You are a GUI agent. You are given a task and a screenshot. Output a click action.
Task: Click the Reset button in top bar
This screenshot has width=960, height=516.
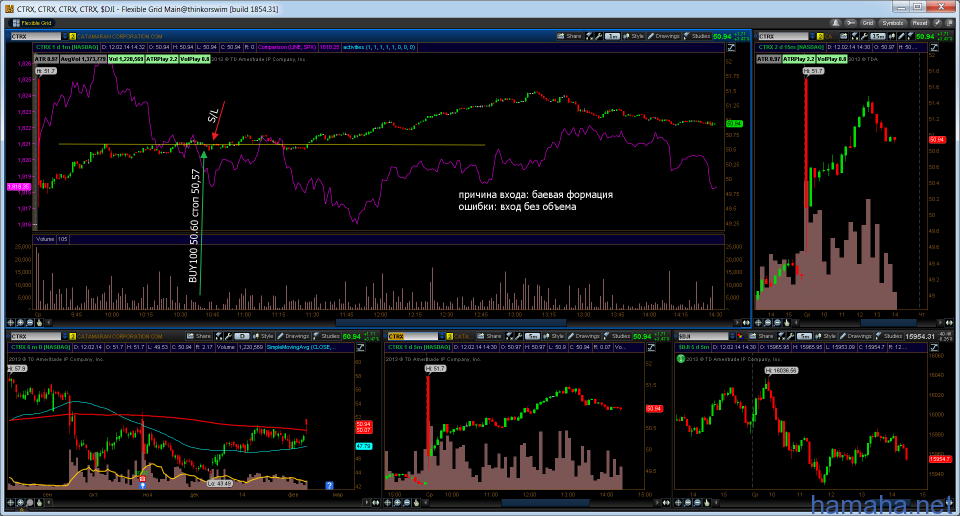click(920, 23)
